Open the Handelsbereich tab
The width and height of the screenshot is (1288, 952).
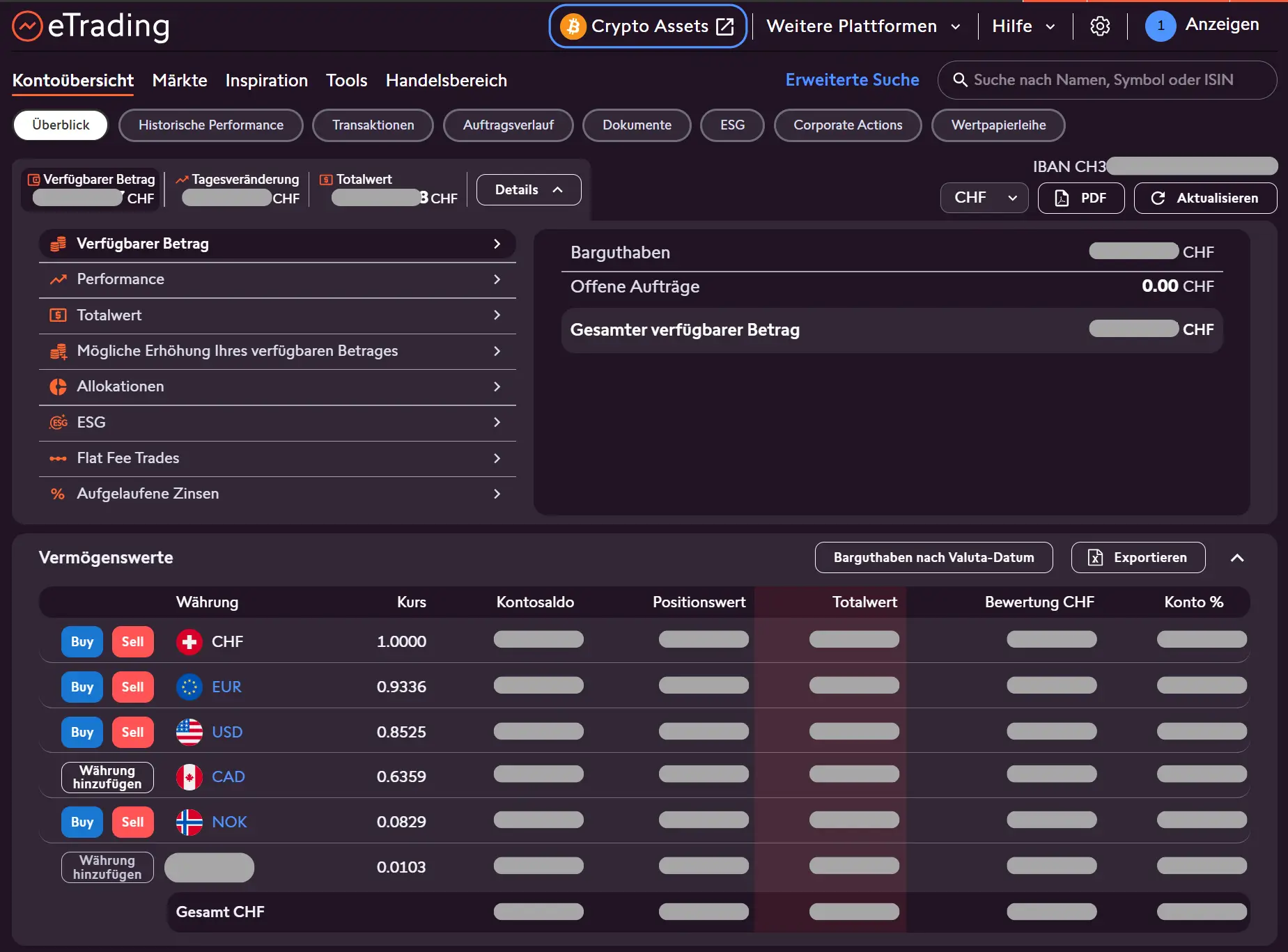[447, 81]
